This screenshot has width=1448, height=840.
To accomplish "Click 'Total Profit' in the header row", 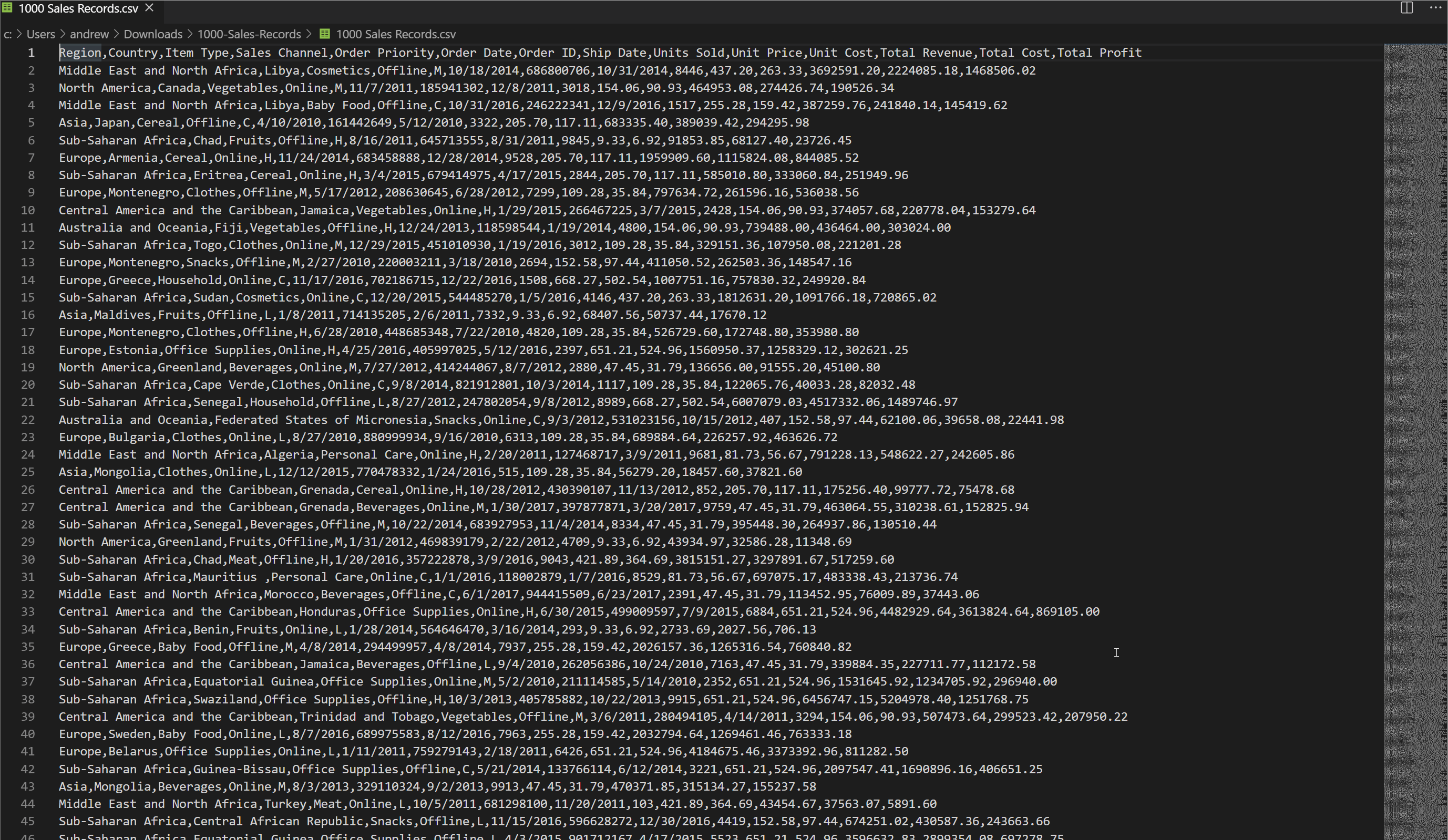I will click(1098, 53).
